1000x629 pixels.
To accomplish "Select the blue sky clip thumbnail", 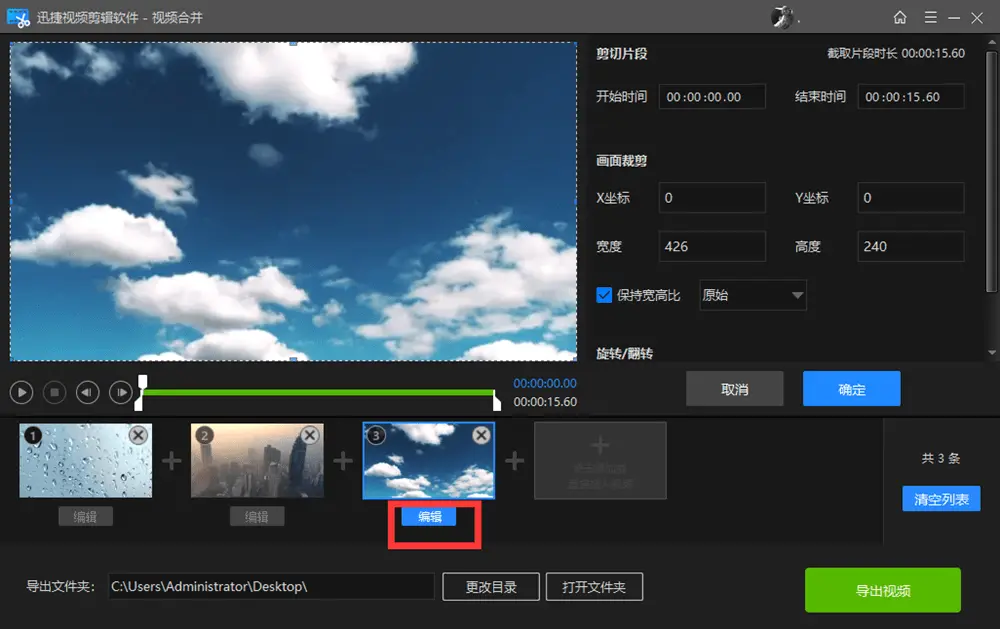I will 429,461.
